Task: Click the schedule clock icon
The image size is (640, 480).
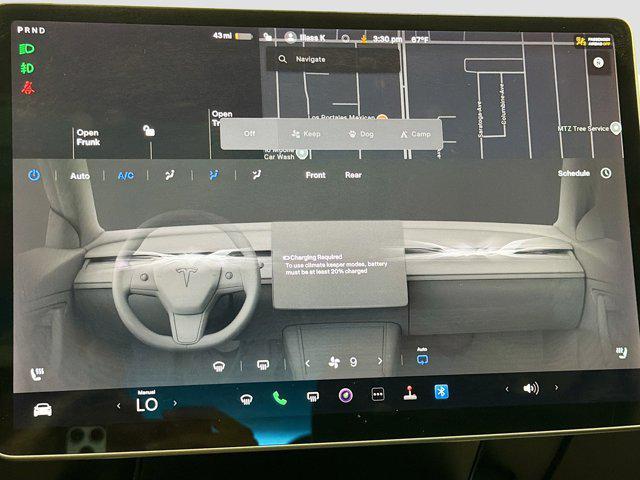Action: point(606,173)
